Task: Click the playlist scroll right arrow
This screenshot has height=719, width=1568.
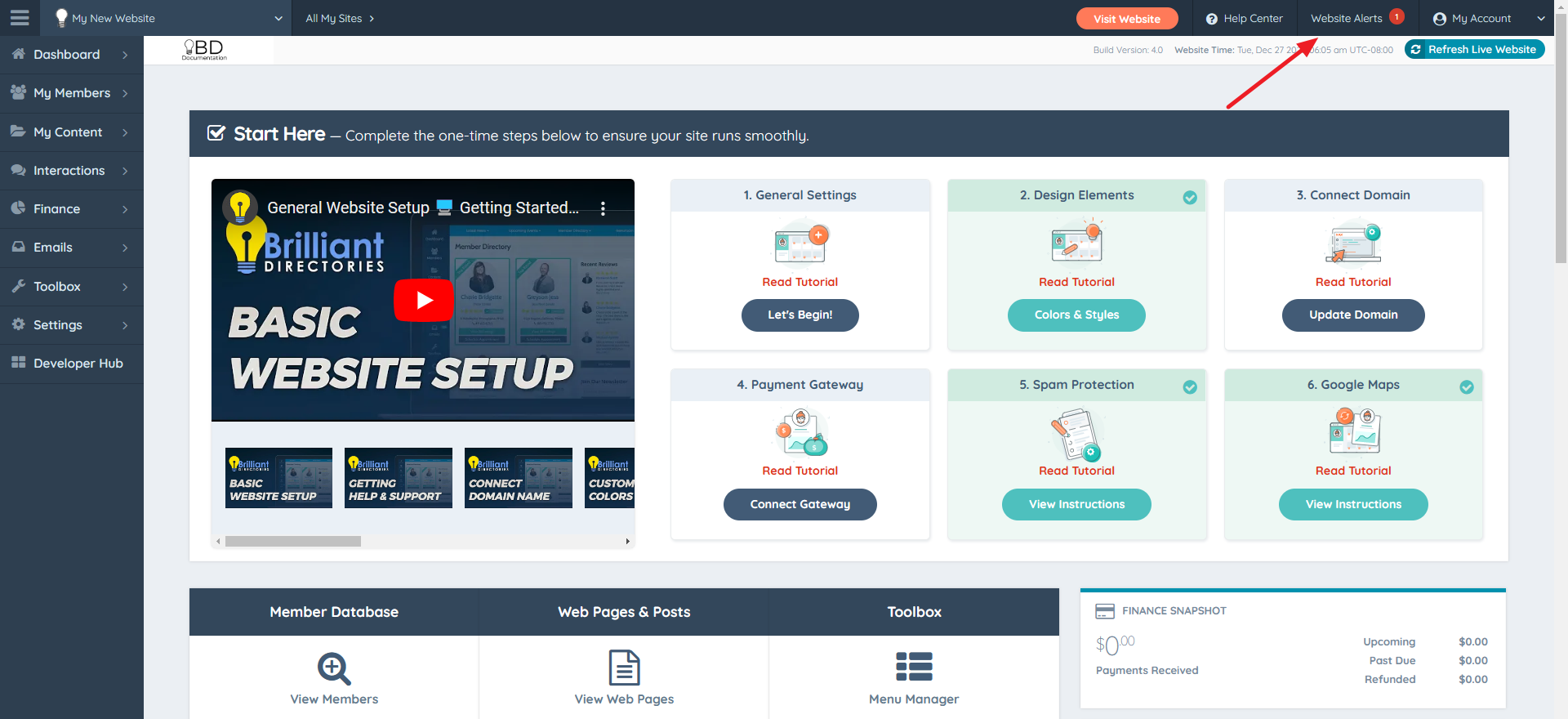Action: click(627, 541)
